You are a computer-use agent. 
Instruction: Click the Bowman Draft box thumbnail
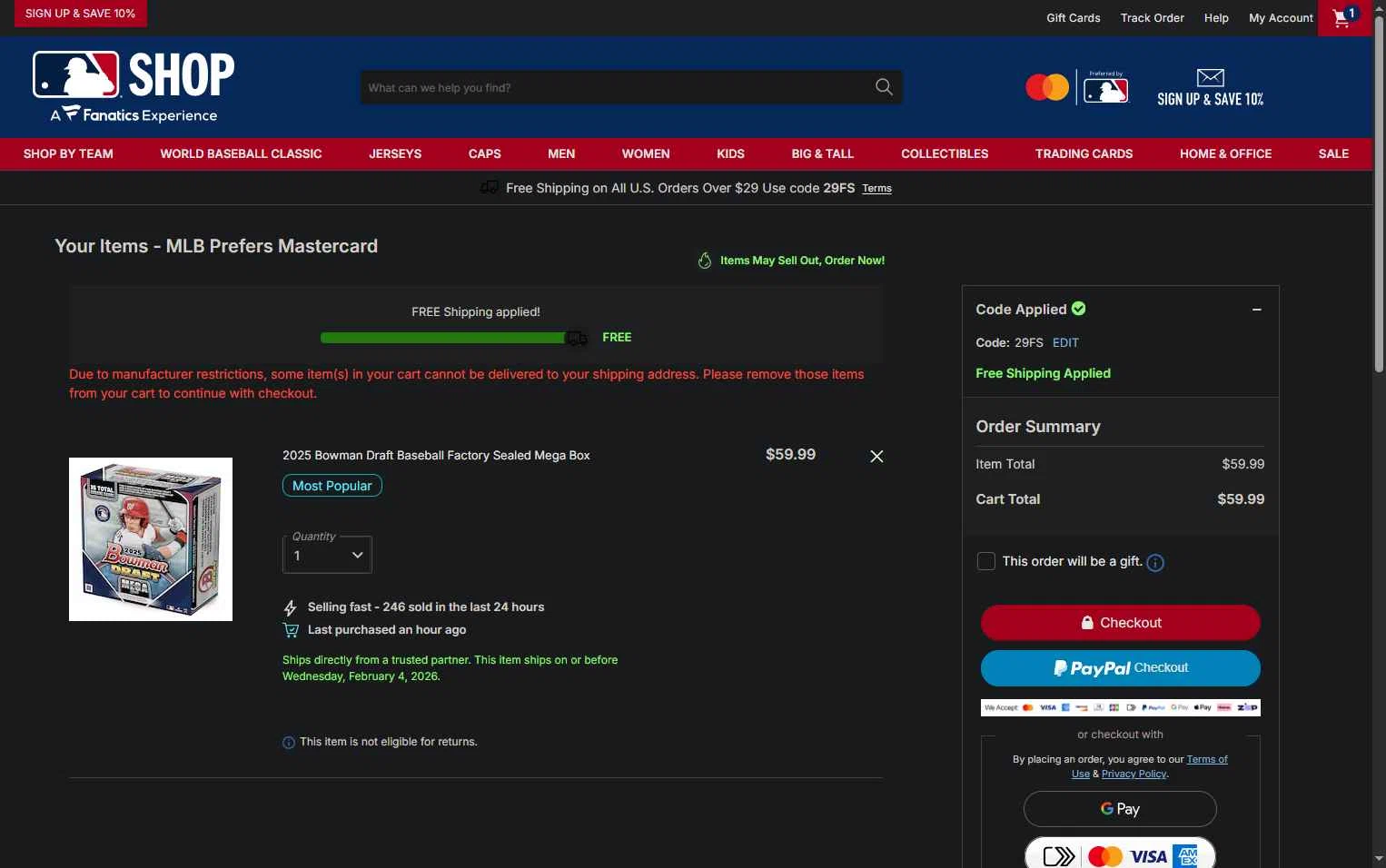click(151, 539)
